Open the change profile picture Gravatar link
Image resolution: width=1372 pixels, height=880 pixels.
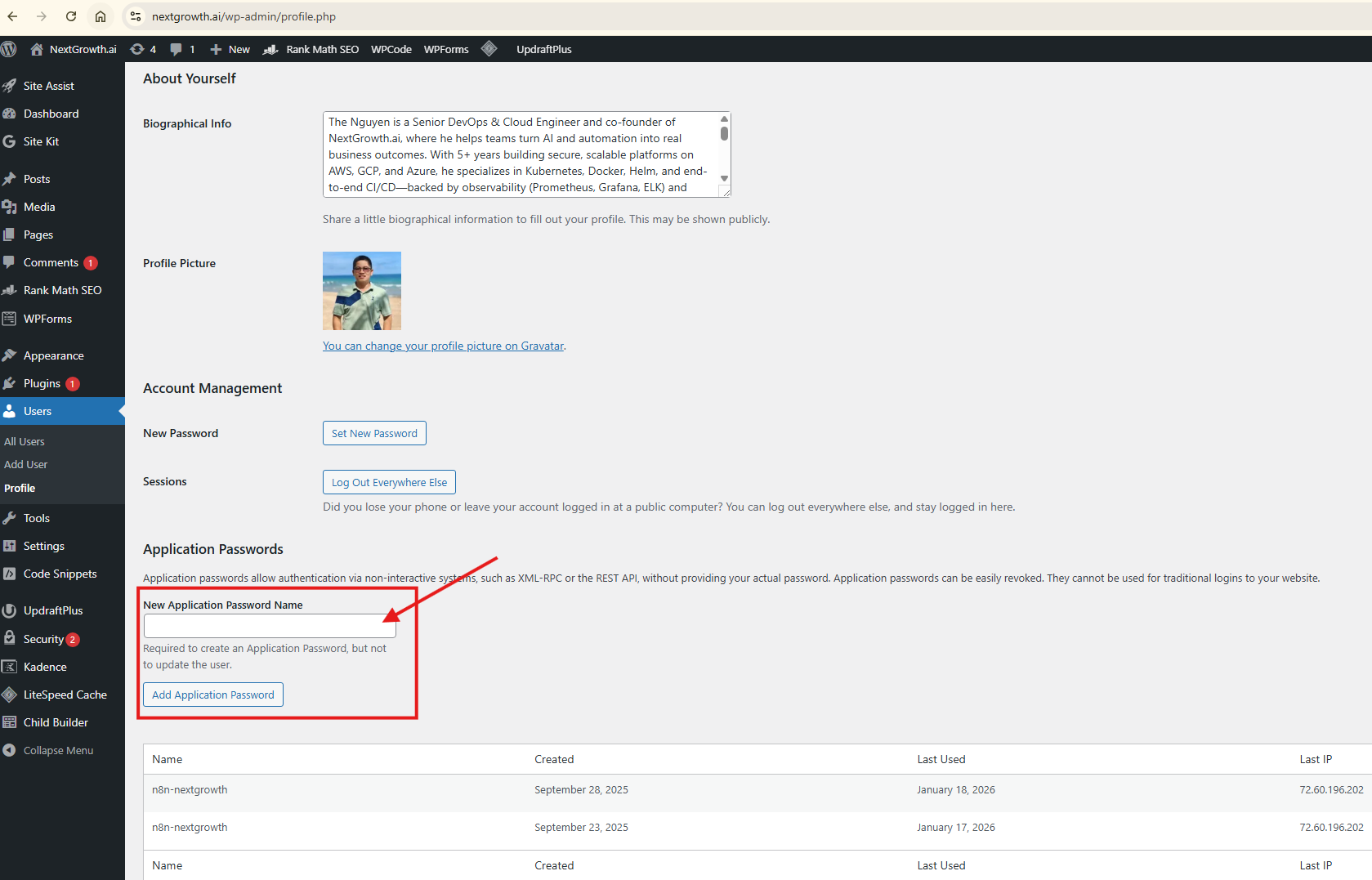click(443, 346)
